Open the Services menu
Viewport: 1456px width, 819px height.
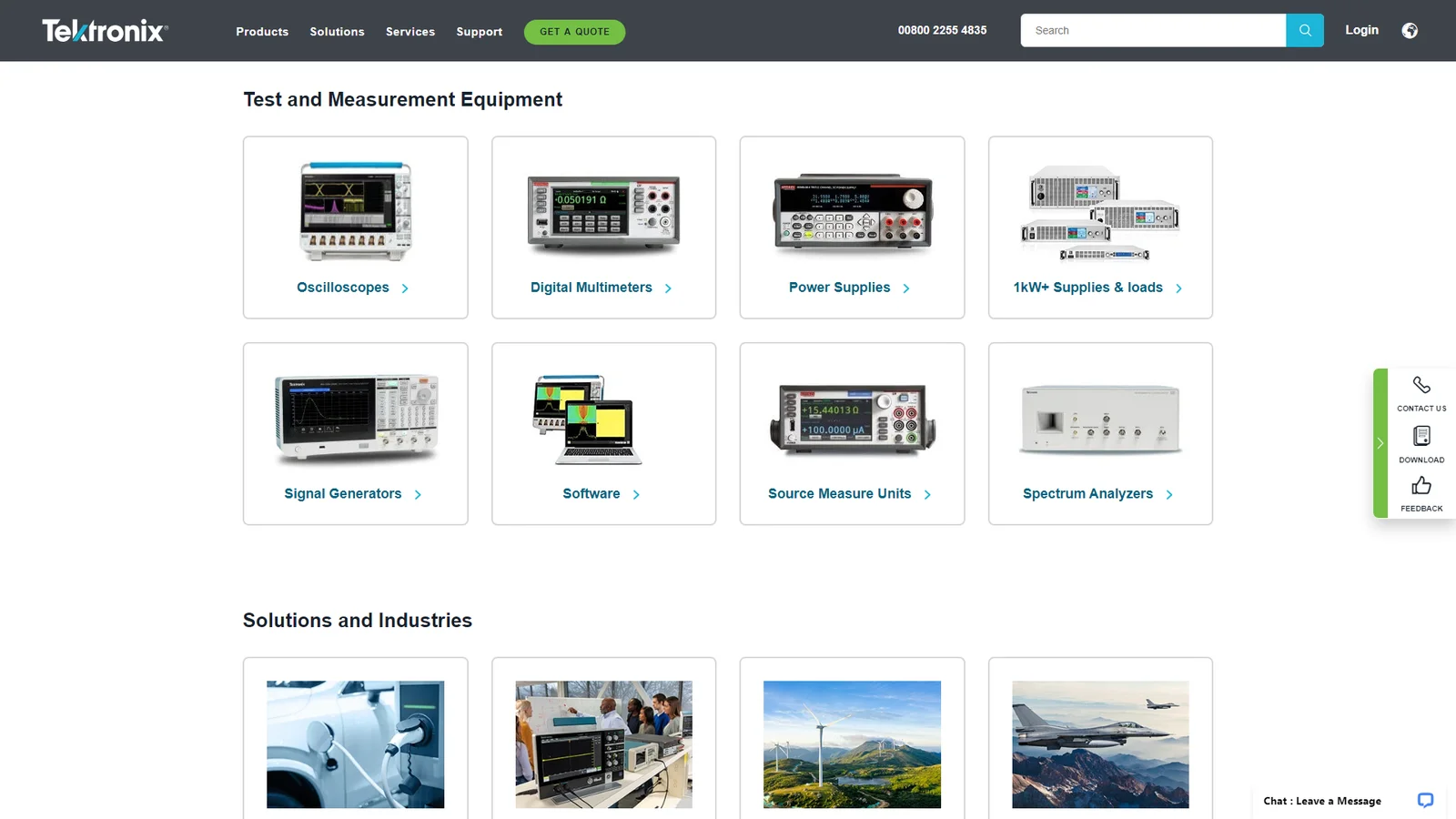coord(410,32)
